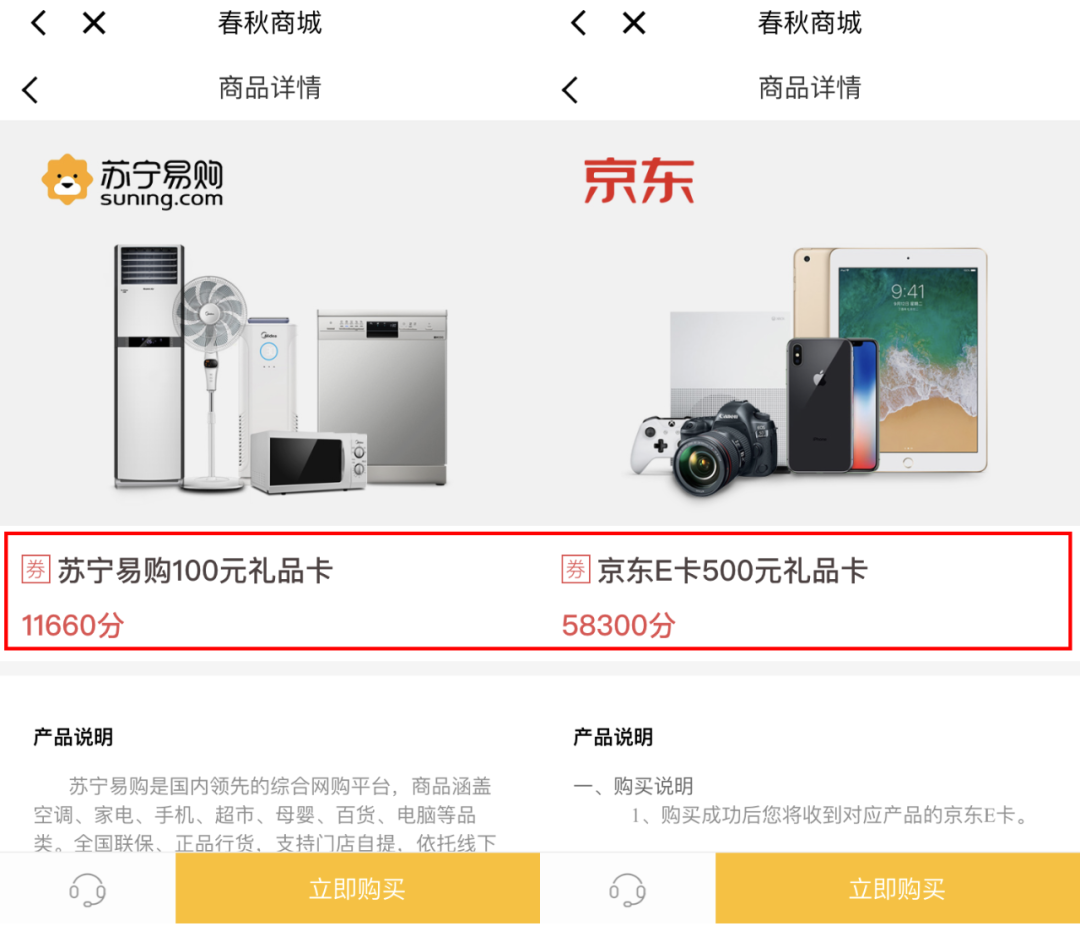This screenshot has width=1080, height=926.
Task: Open customer service headset on Suning page
Action: [x=87, y=889]
